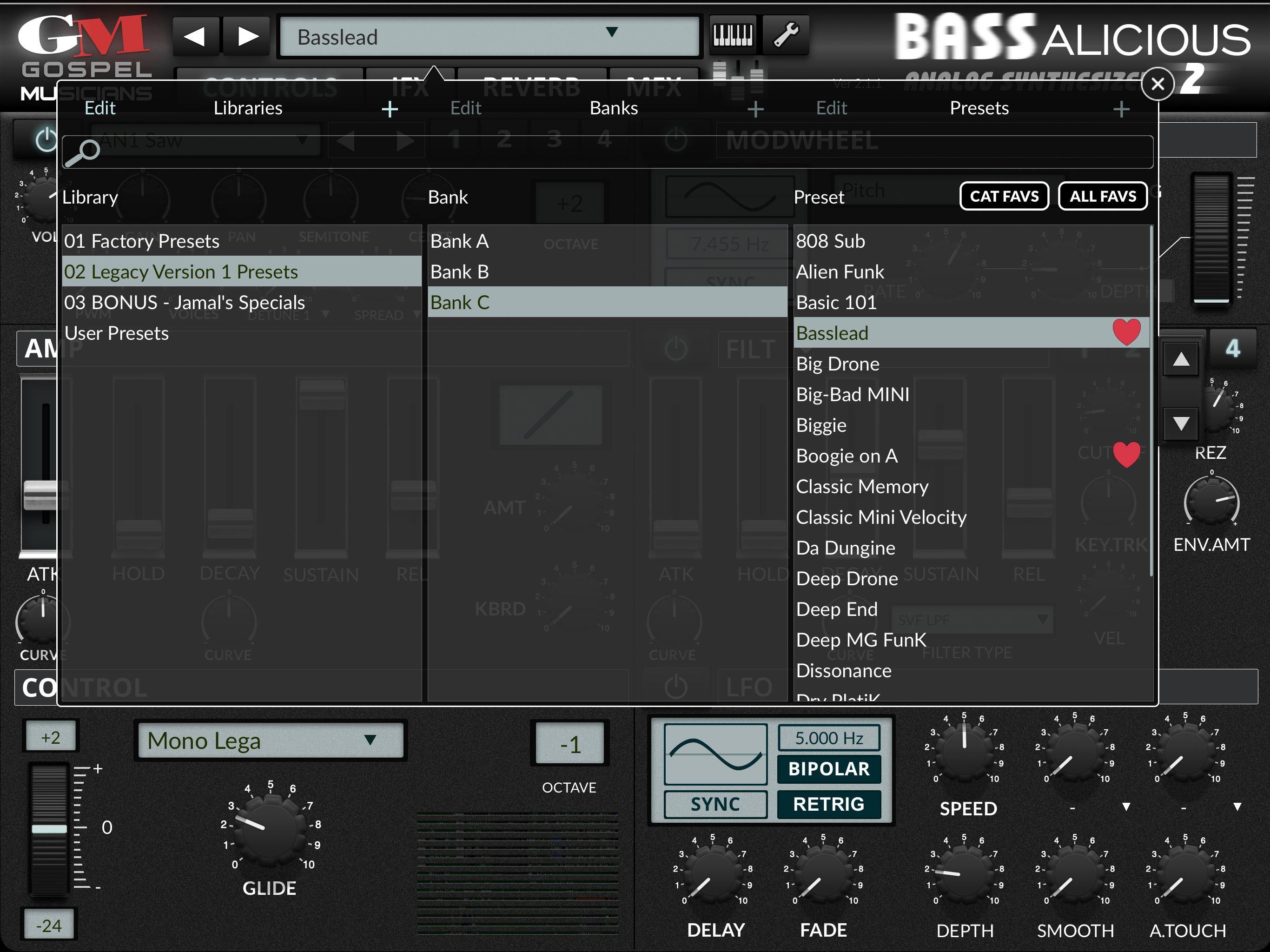
Task: Click the next preset arrow button
Action: (x=247, y=37)
